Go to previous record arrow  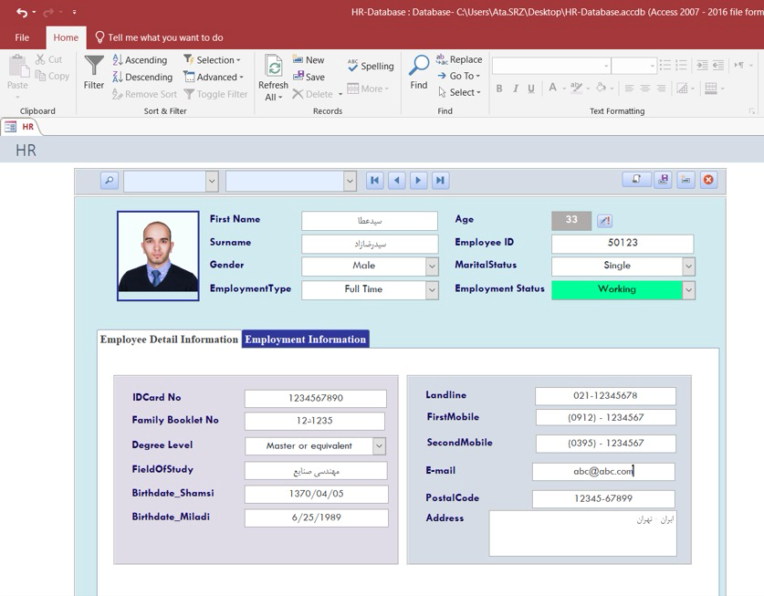pyautogui.click(x=397, y=181)
